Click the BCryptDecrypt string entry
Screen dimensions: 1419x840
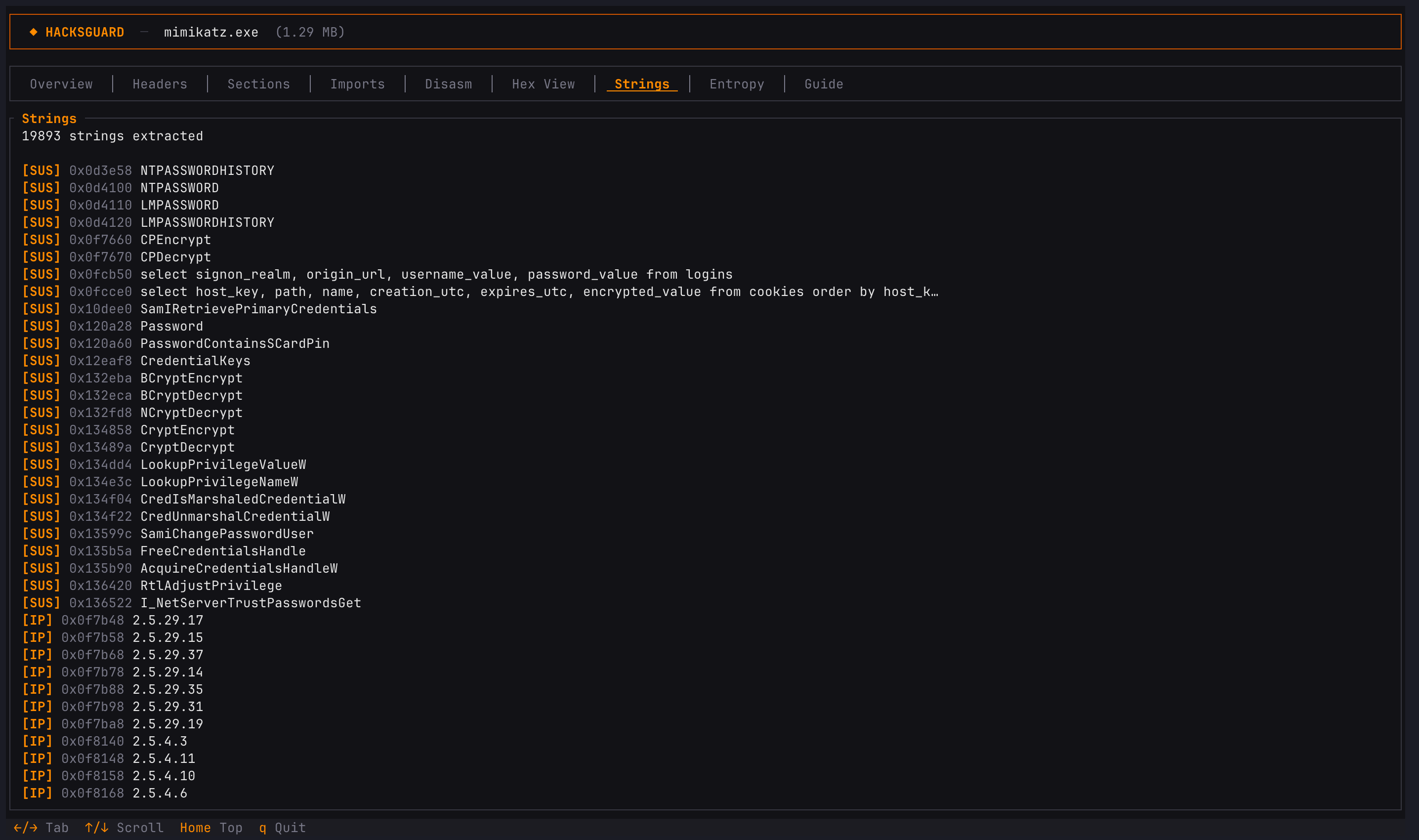click(132, 395)
